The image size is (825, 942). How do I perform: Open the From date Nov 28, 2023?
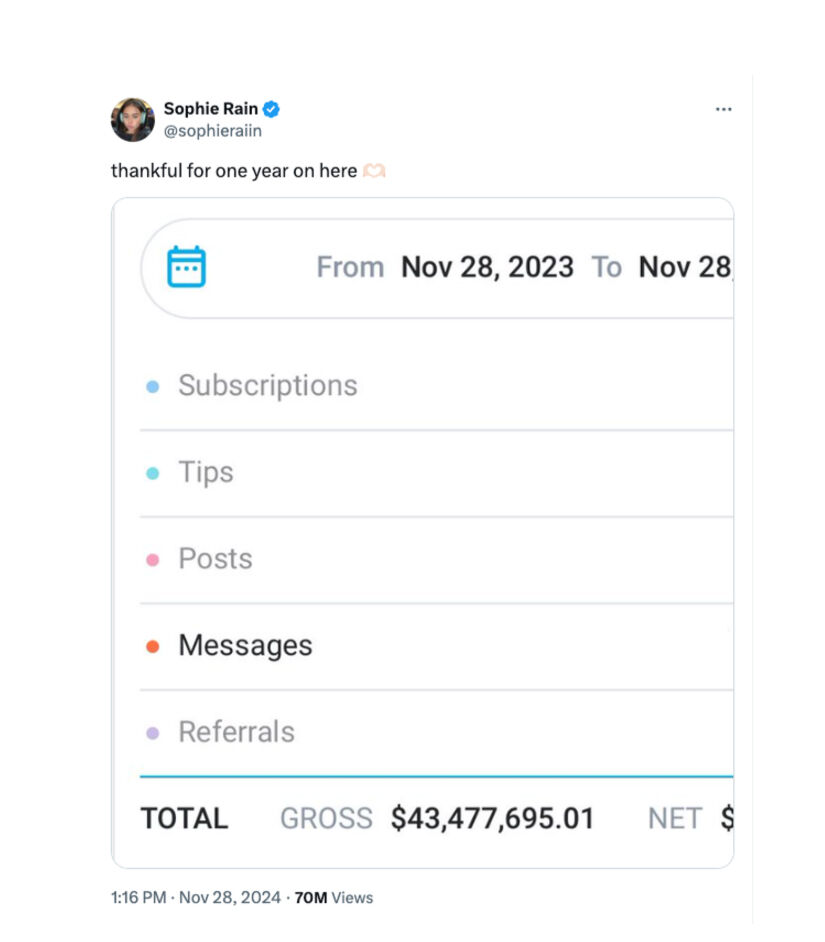pyautogui.click(x=487, y=267)
